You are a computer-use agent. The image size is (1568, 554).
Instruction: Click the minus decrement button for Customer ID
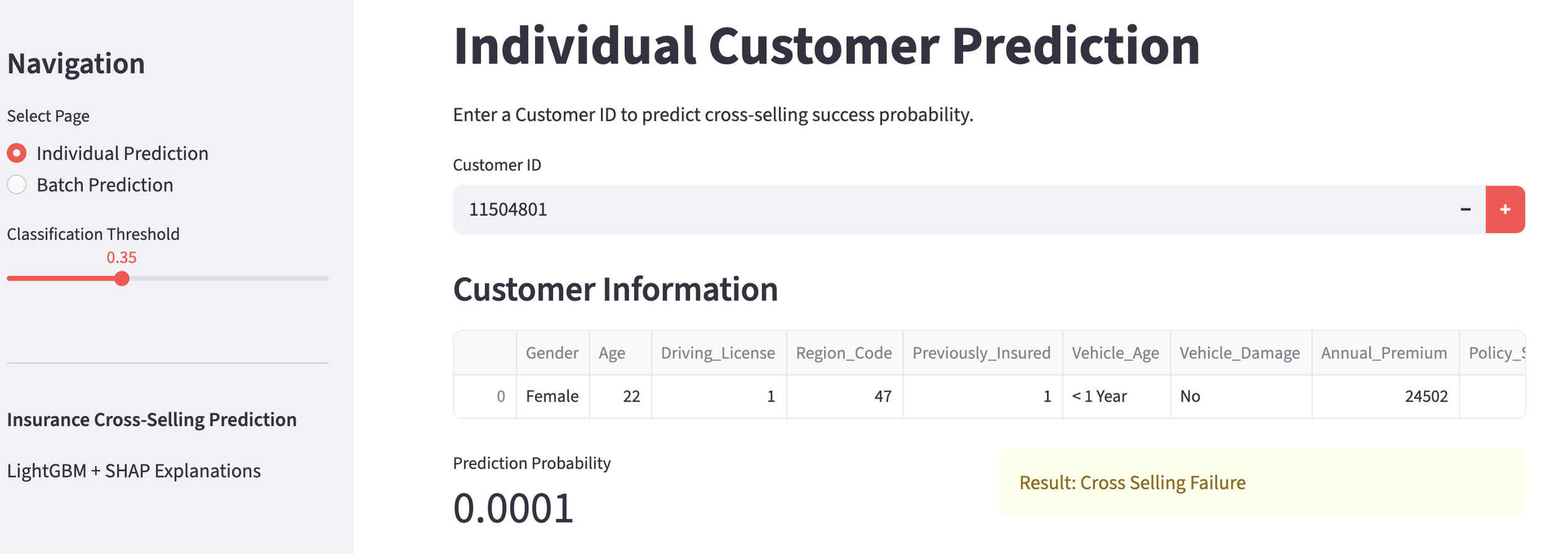tap(1465, 209)
